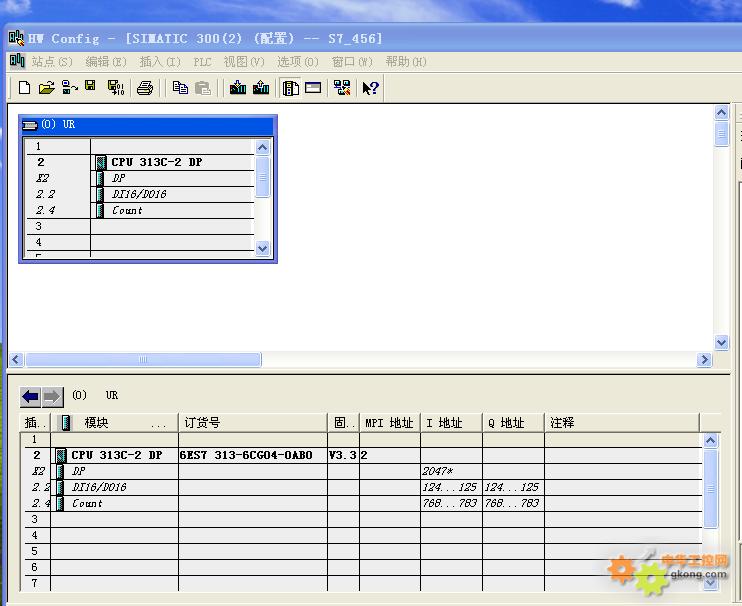Viewport: 742px width, 606px height.
Task: Open the 站点(S) menu
Action: (52, 61)
